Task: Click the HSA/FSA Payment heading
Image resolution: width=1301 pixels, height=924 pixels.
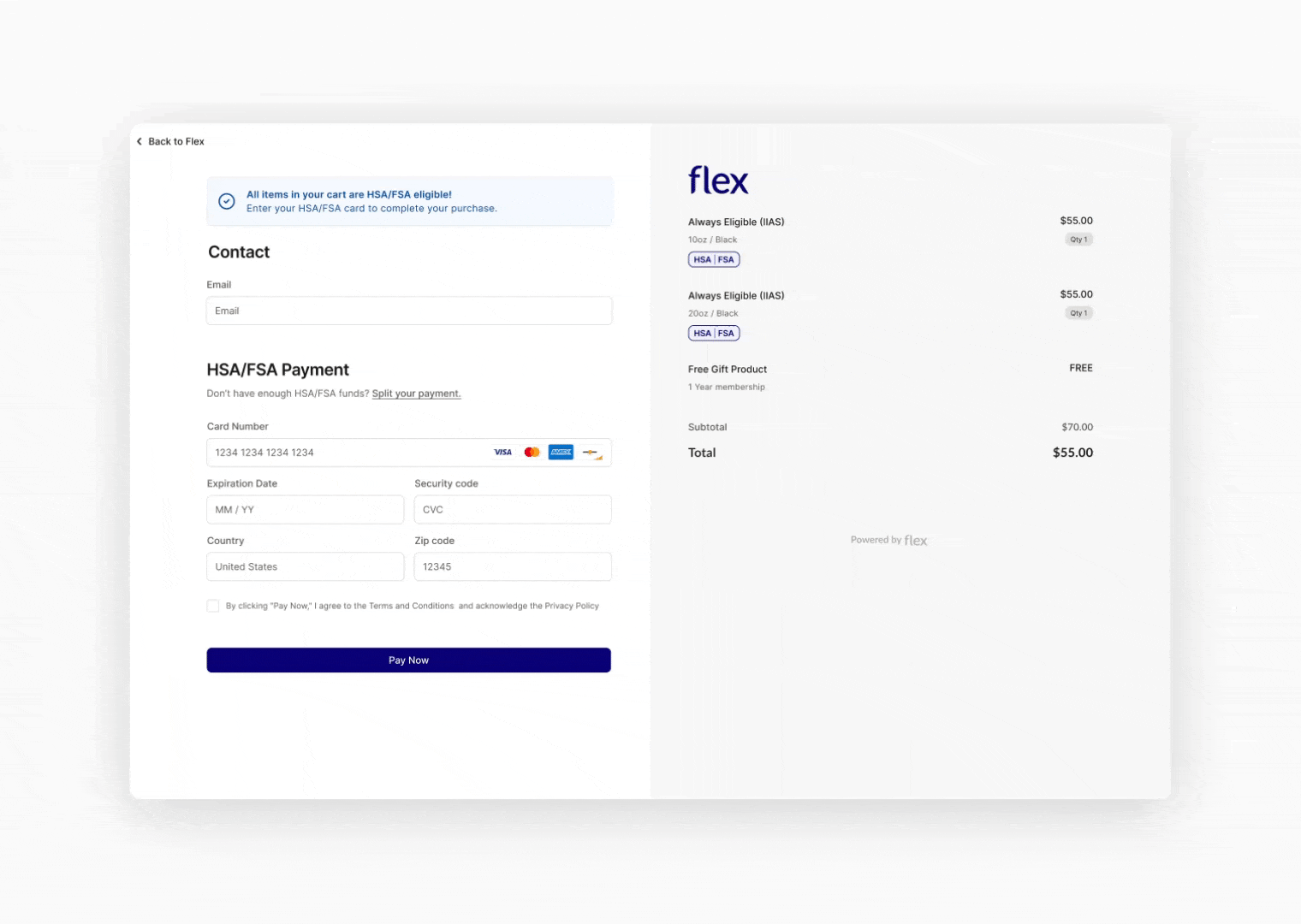Action: click(x=278, y=370)
